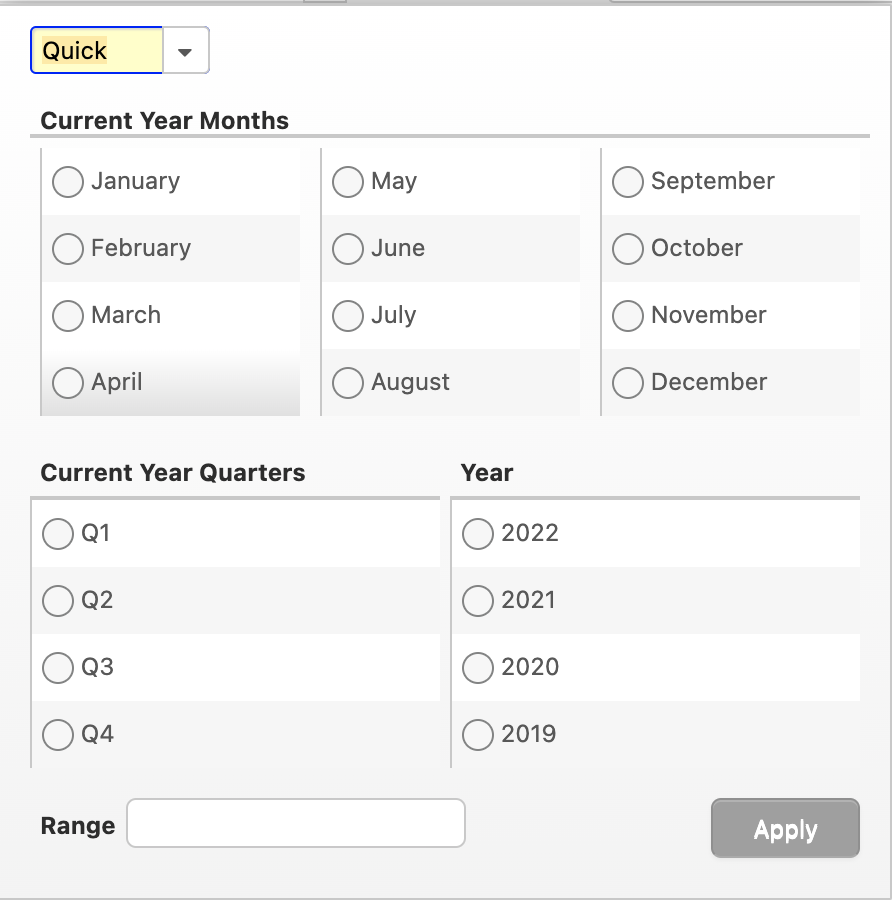
Task: Select the January radio button
Action: [x=68, y=182]
